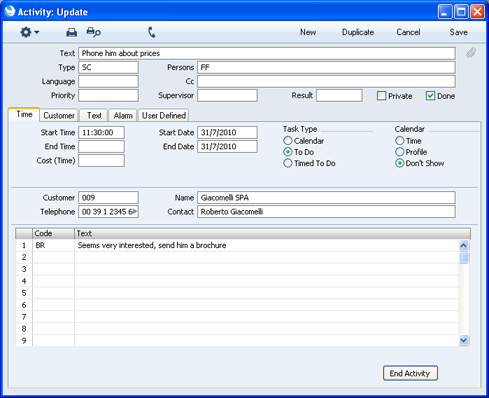
Task: Click the Priority input field
Action: tap(108, 95)
